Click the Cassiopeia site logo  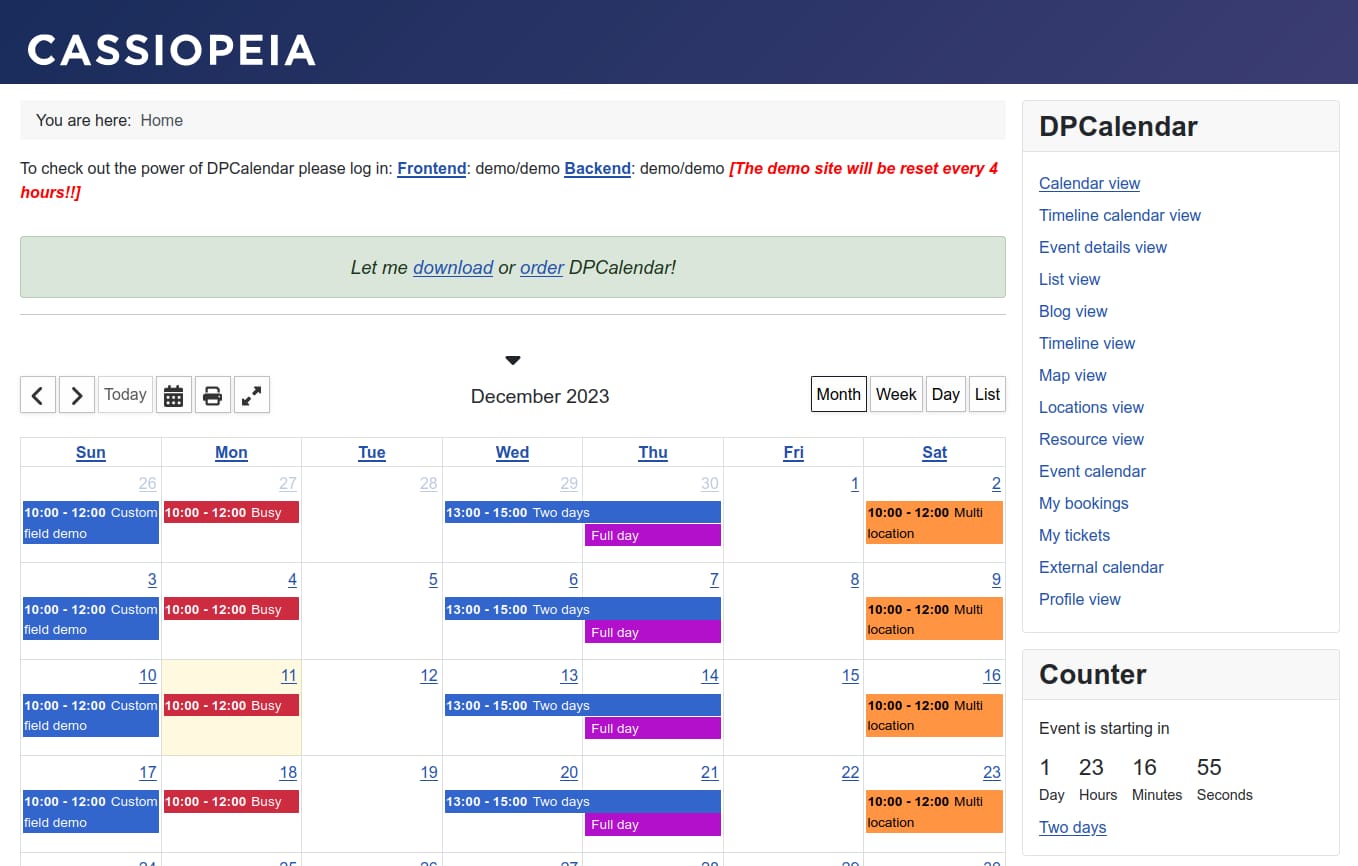coord(171,50)
